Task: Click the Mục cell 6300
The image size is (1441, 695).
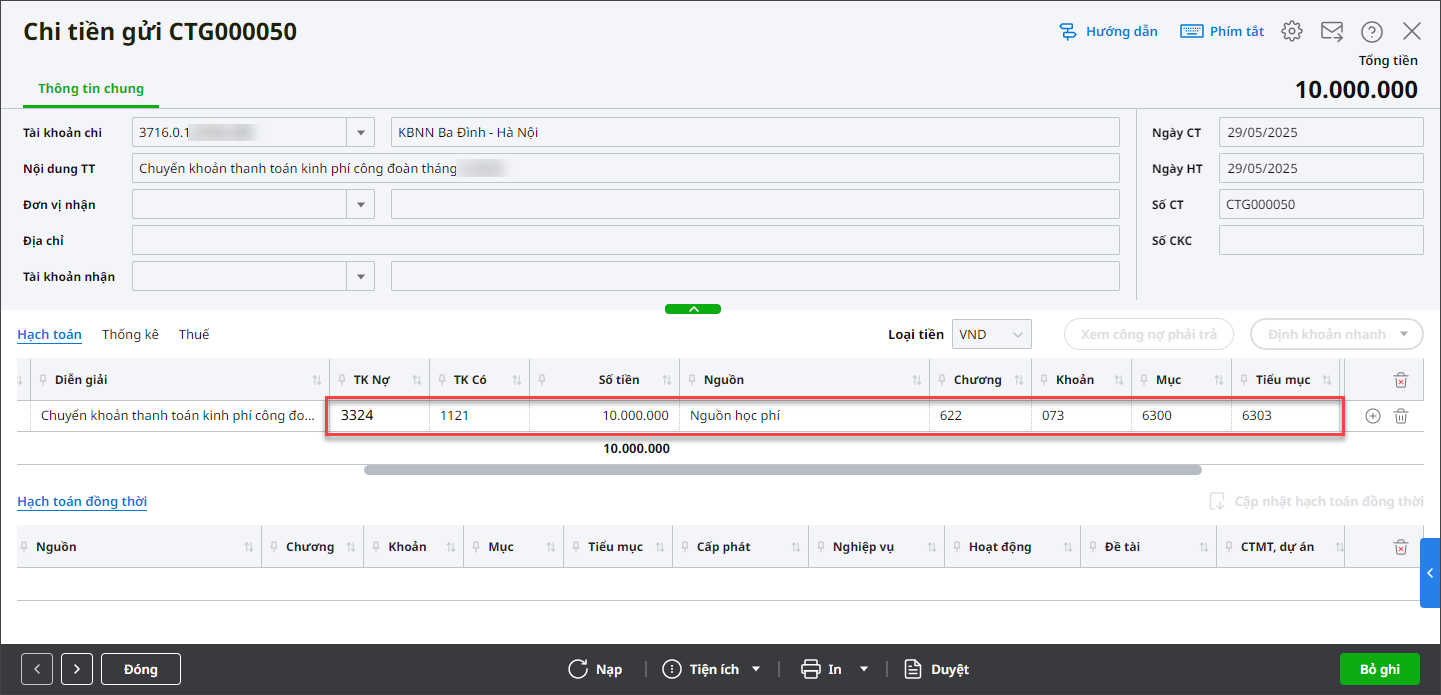Action: point(1181,415)
